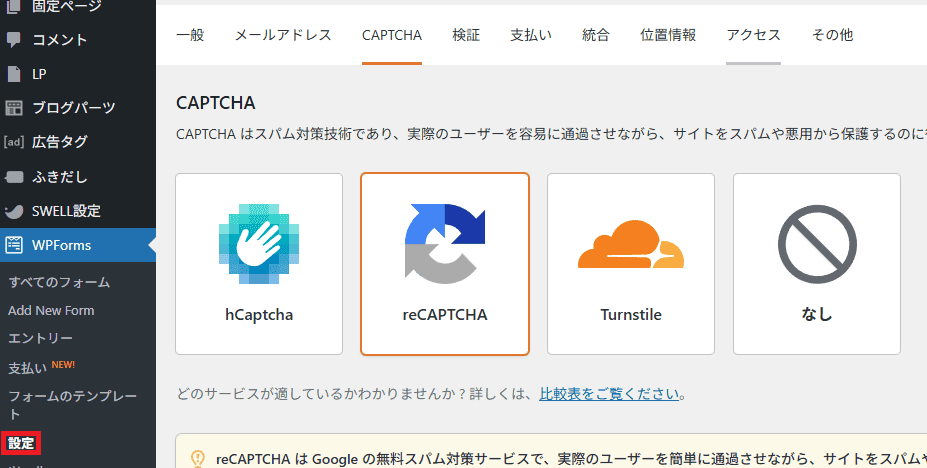
Task: Click the reCAPTCHA は Google の無料 notice text
Action: click(x=571, y=459)
